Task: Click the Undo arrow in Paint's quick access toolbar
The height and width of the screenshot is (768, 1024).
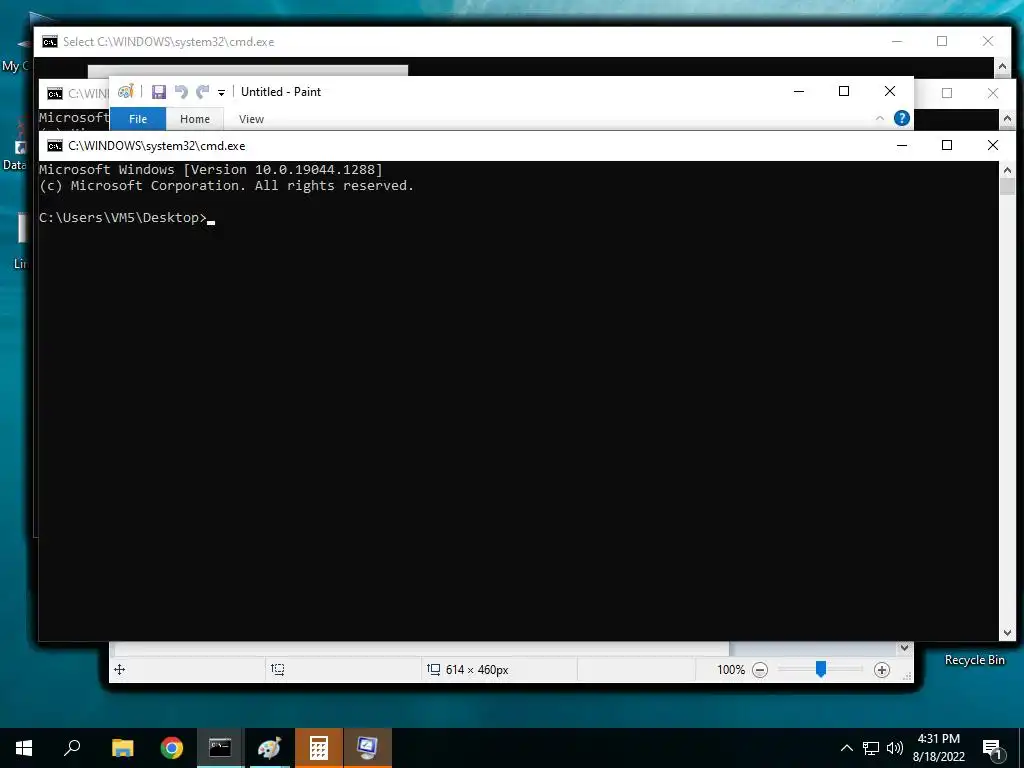Action: (181, 92)
